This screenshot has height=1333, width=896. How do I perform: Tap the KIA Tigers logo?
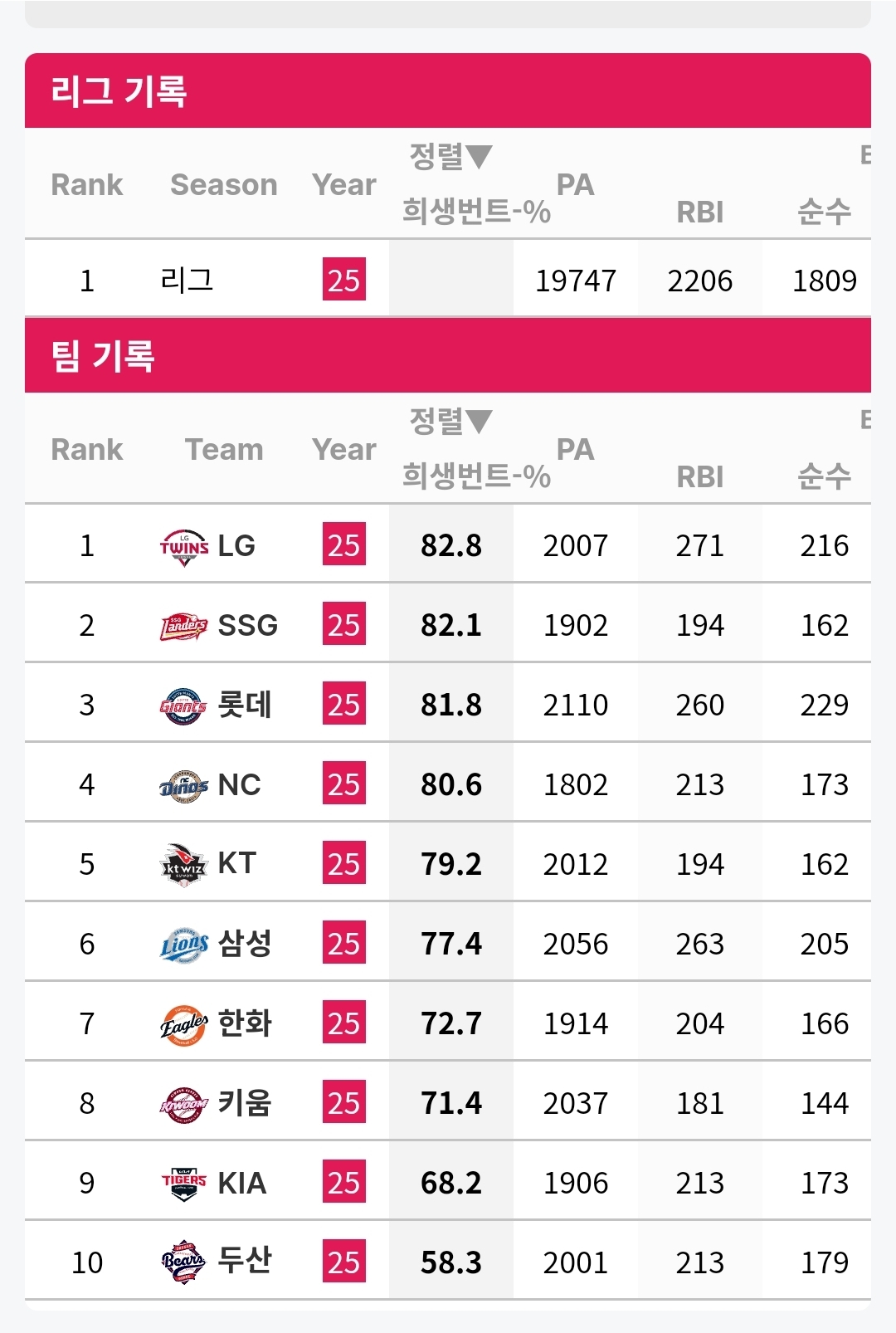184,1184
